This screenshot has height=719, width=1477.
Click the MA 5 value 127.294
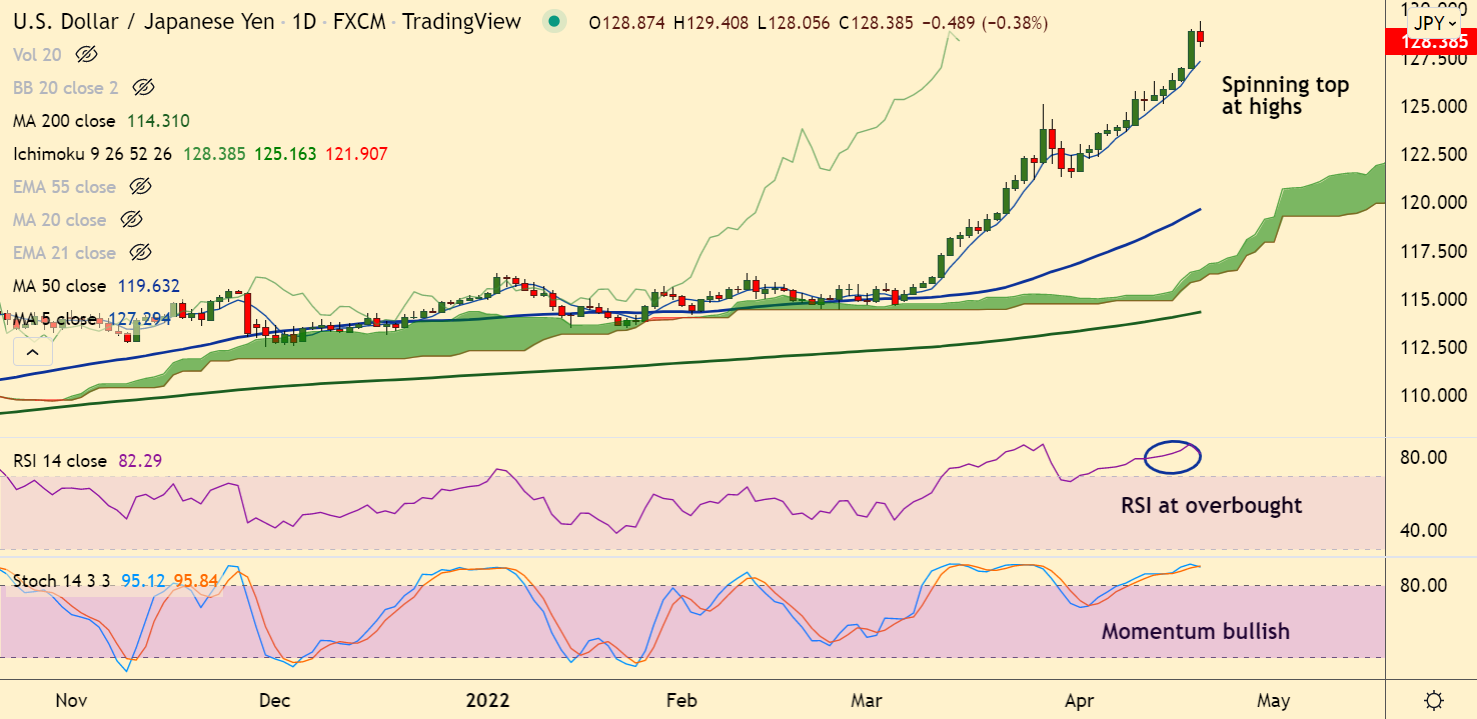pos(138,319)
